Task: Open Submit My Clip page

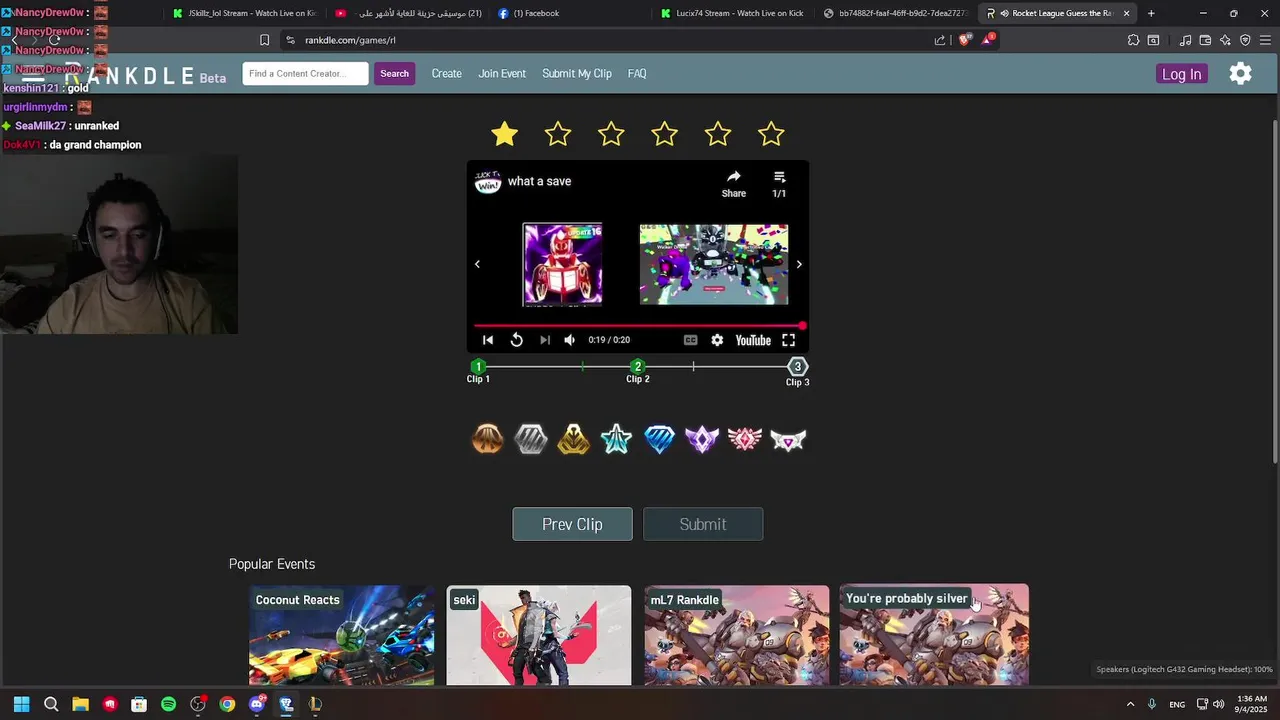Action: tap(577, 73)
